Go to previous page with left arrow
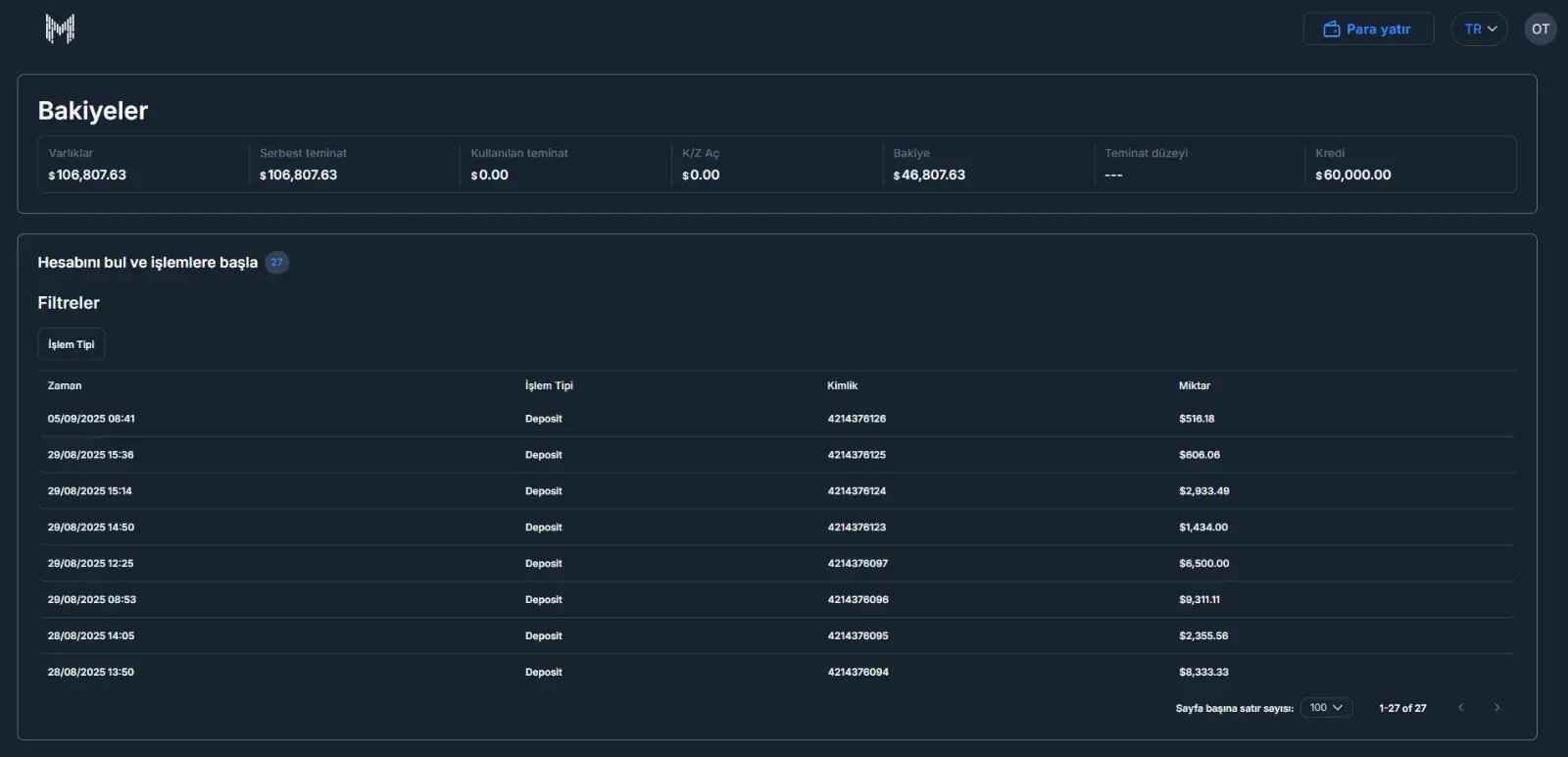The width and height of the screenshot is (1568, 757). [x=1460, y=707]
